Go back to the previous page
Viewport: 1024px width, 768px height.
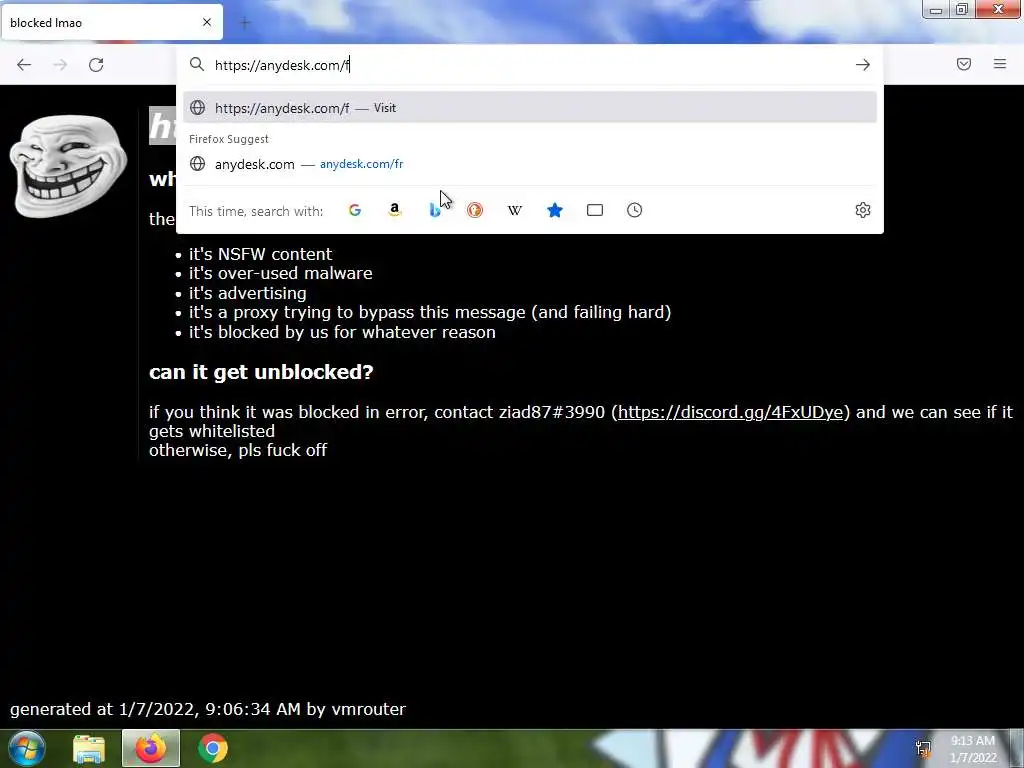coord(24,65)
